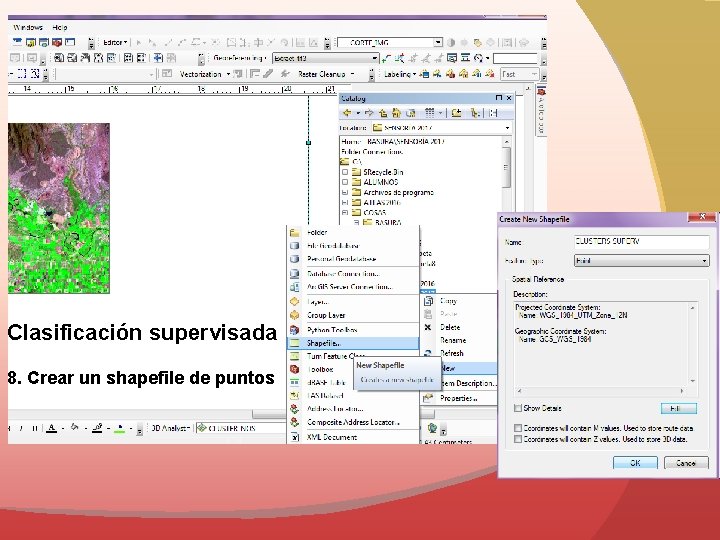
Task: Open the 3D Analyst menu button
Action: click(x=170, y=428)
